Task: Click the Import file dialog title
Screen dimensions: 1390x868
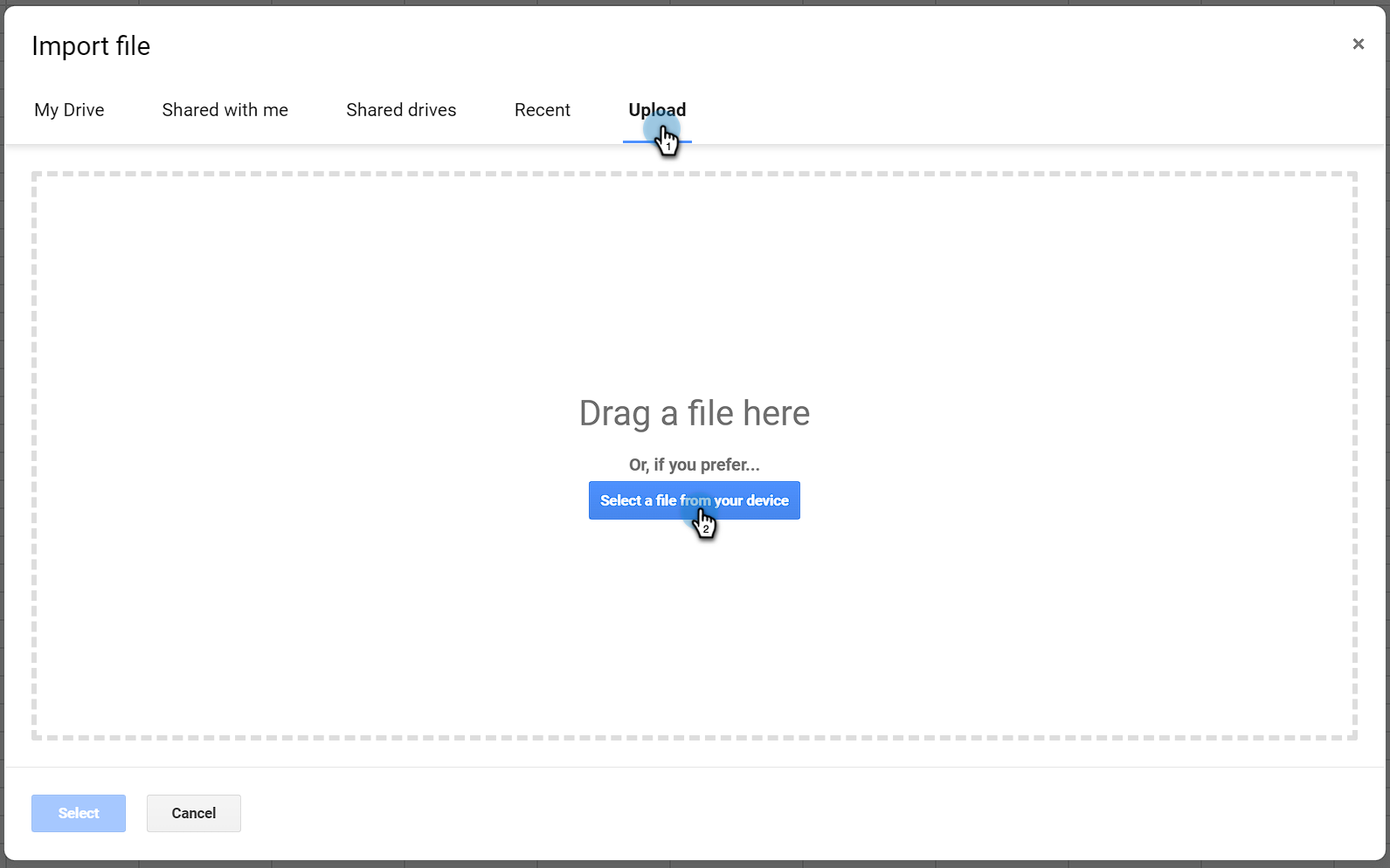Action: pos(91,46)
